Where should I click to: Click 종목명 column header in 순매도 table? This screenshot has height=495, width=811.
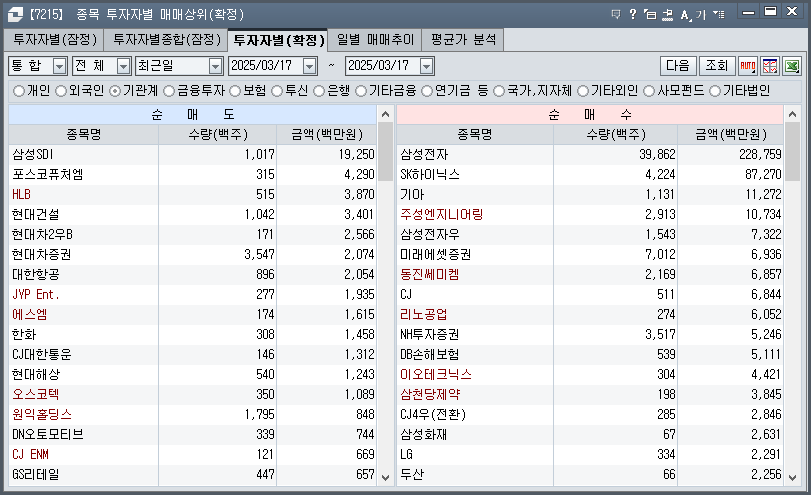coord(84,134)
